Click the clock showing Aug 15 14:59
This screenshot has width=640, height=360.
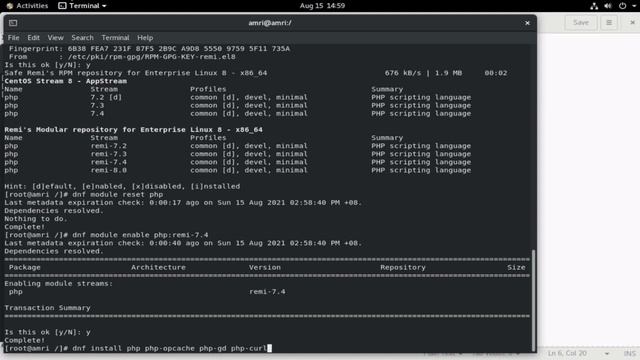pos(322,6)
